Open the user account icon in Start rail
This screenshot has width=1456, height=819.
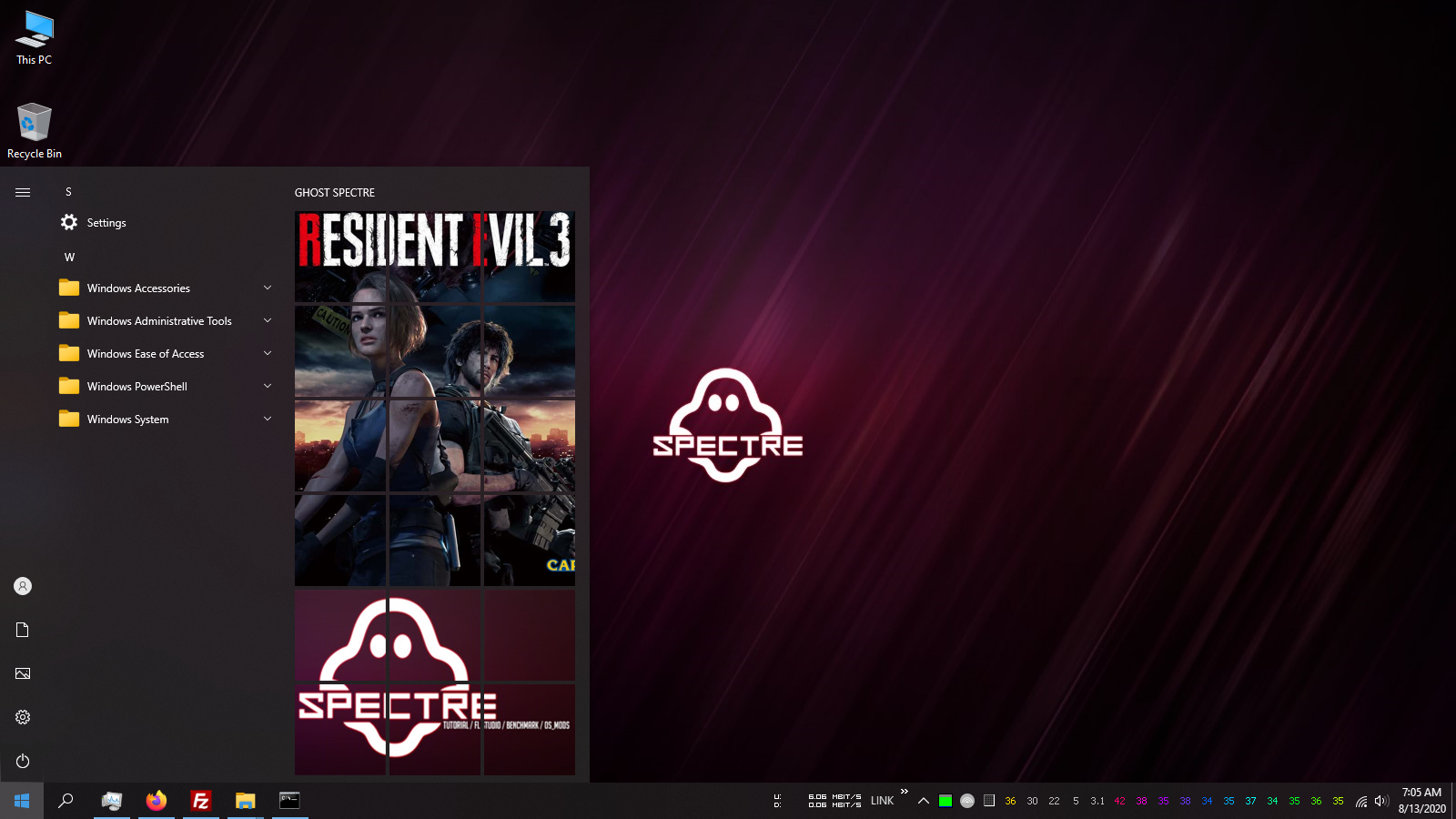tap(23, 586)
